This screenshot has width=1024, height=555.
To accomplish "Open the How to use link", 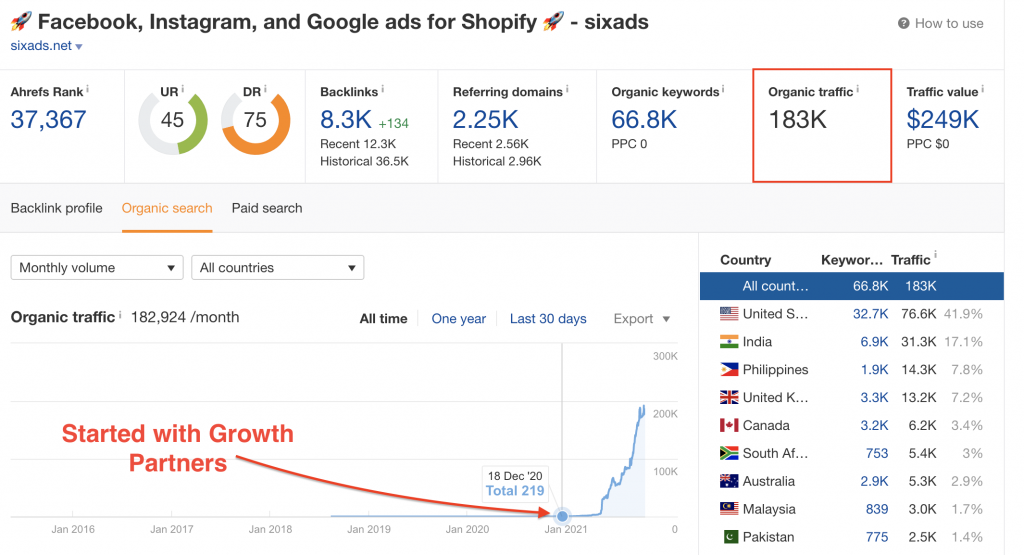I will click(x=948, y=24).
